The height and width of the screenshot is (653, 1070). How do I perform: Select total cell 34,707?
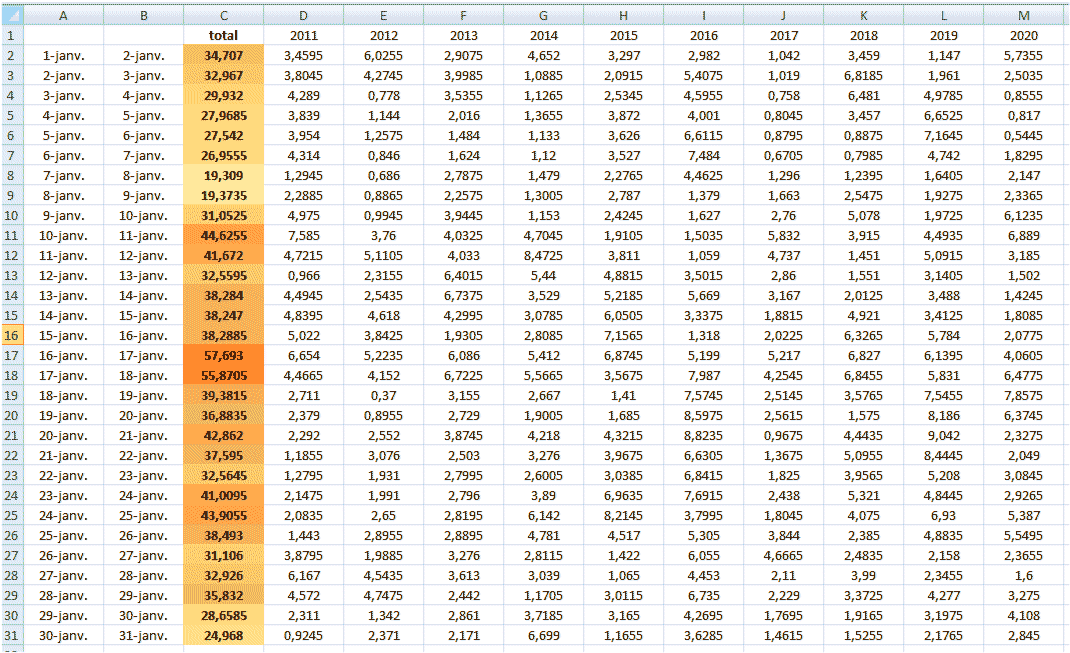click(x=224, y=55)
